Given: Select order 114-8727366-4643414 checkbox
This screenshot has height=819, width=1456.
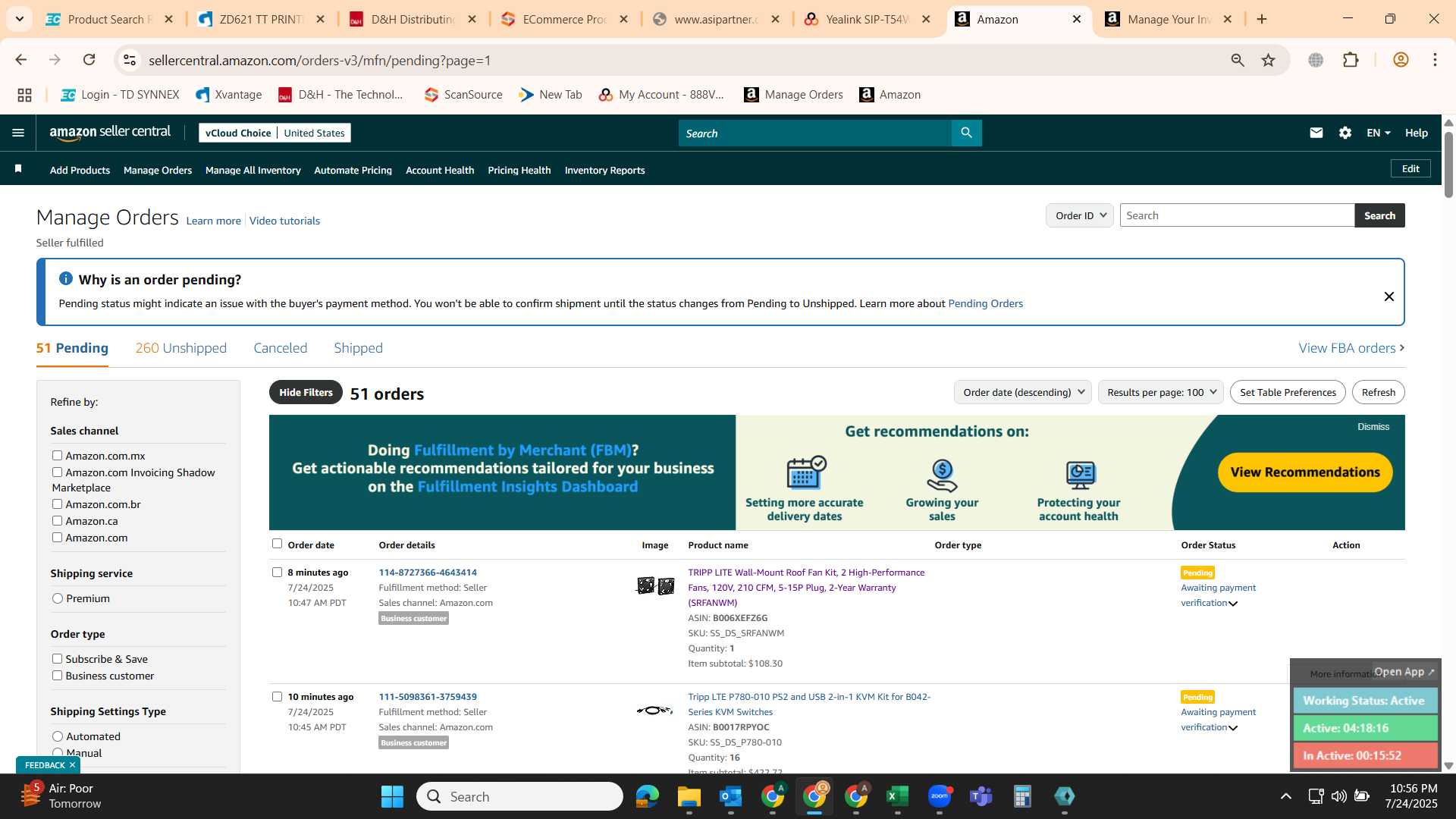Looking at the screenshot, I should [277, 572].
